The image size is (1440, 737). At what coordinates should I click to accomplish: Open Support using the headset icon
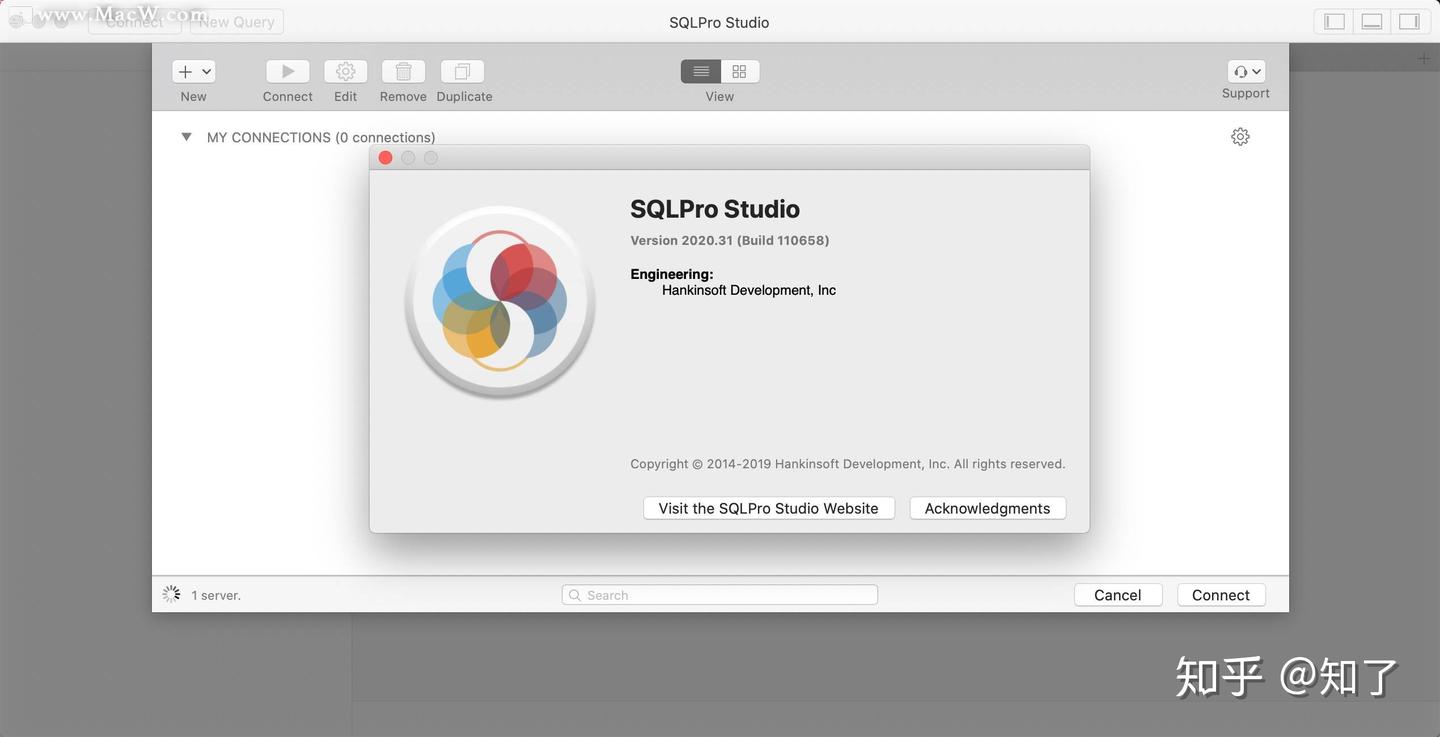tap(1239, 71)
